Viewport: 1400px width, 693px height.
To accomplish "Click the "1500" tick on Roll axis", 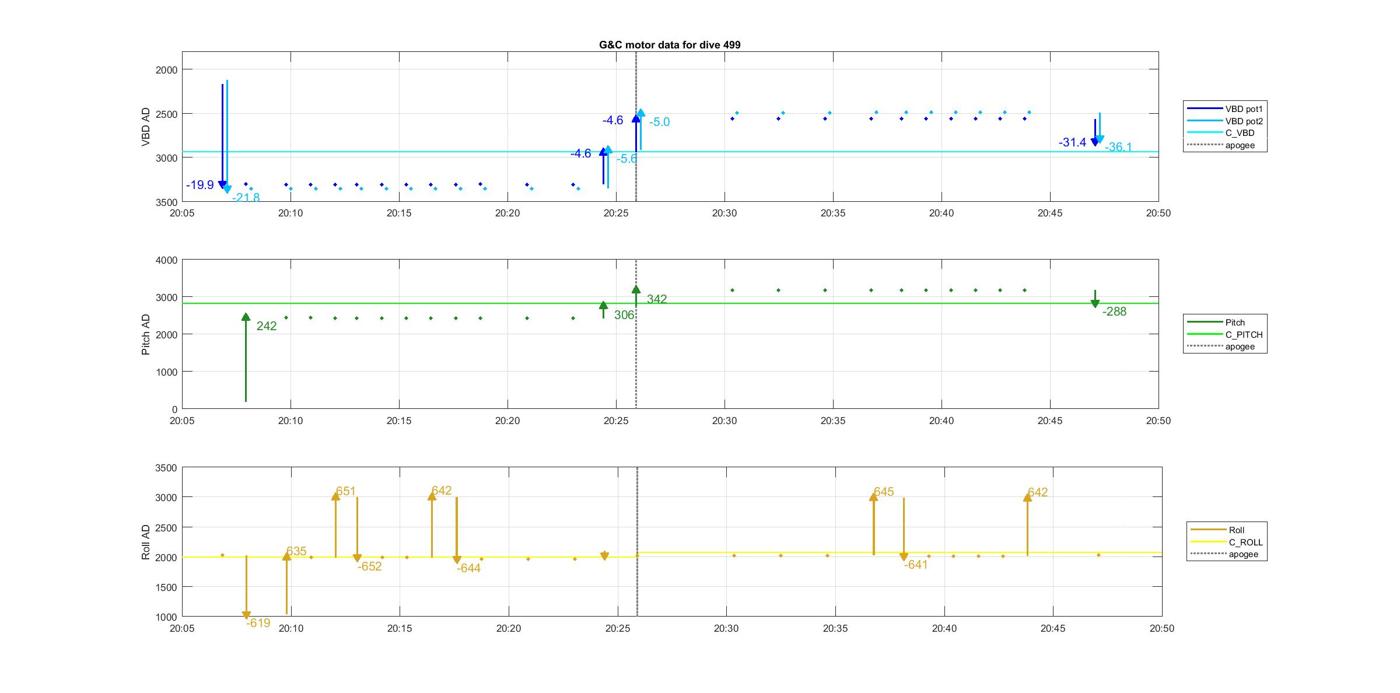I will click(166, 587).
